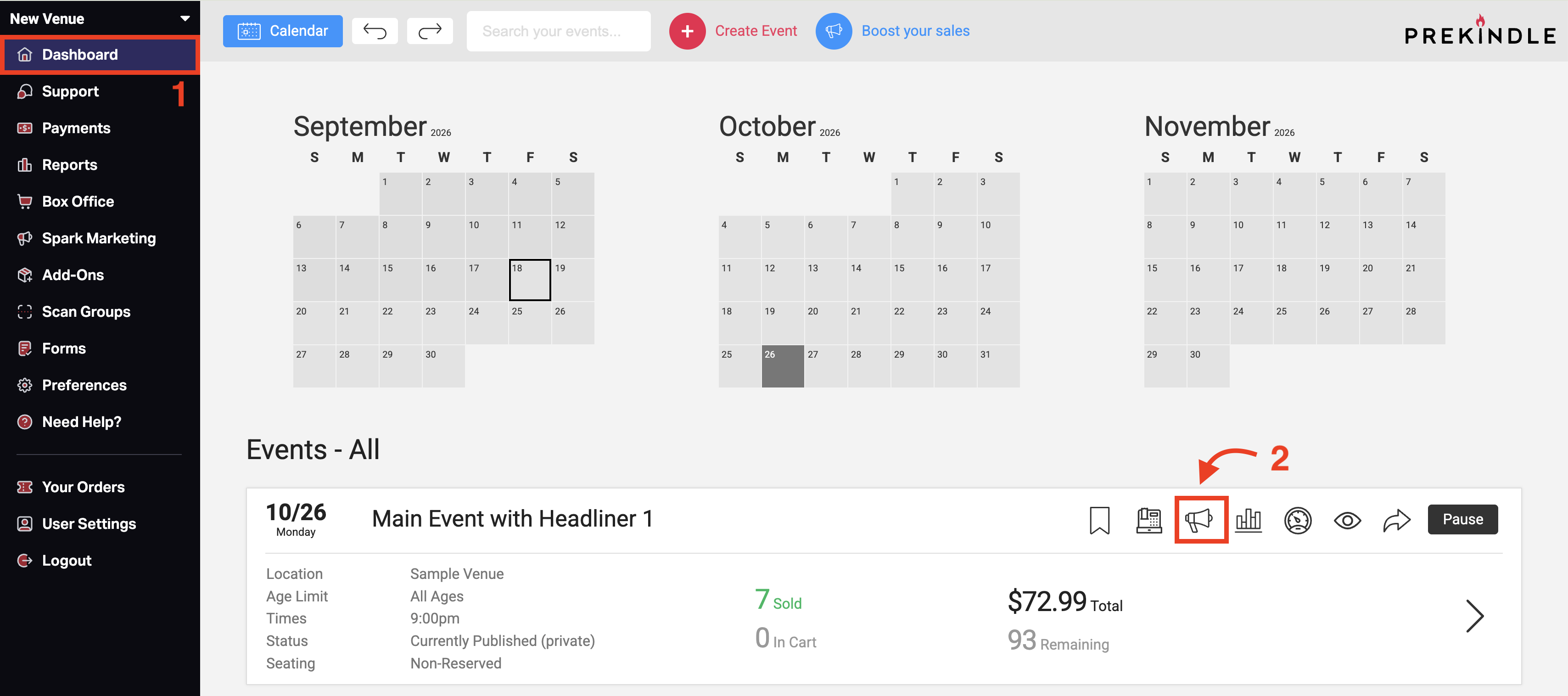Click the share arrow icon on event
Viewport: 1568px width, 696px height.
coord(1396,520)
